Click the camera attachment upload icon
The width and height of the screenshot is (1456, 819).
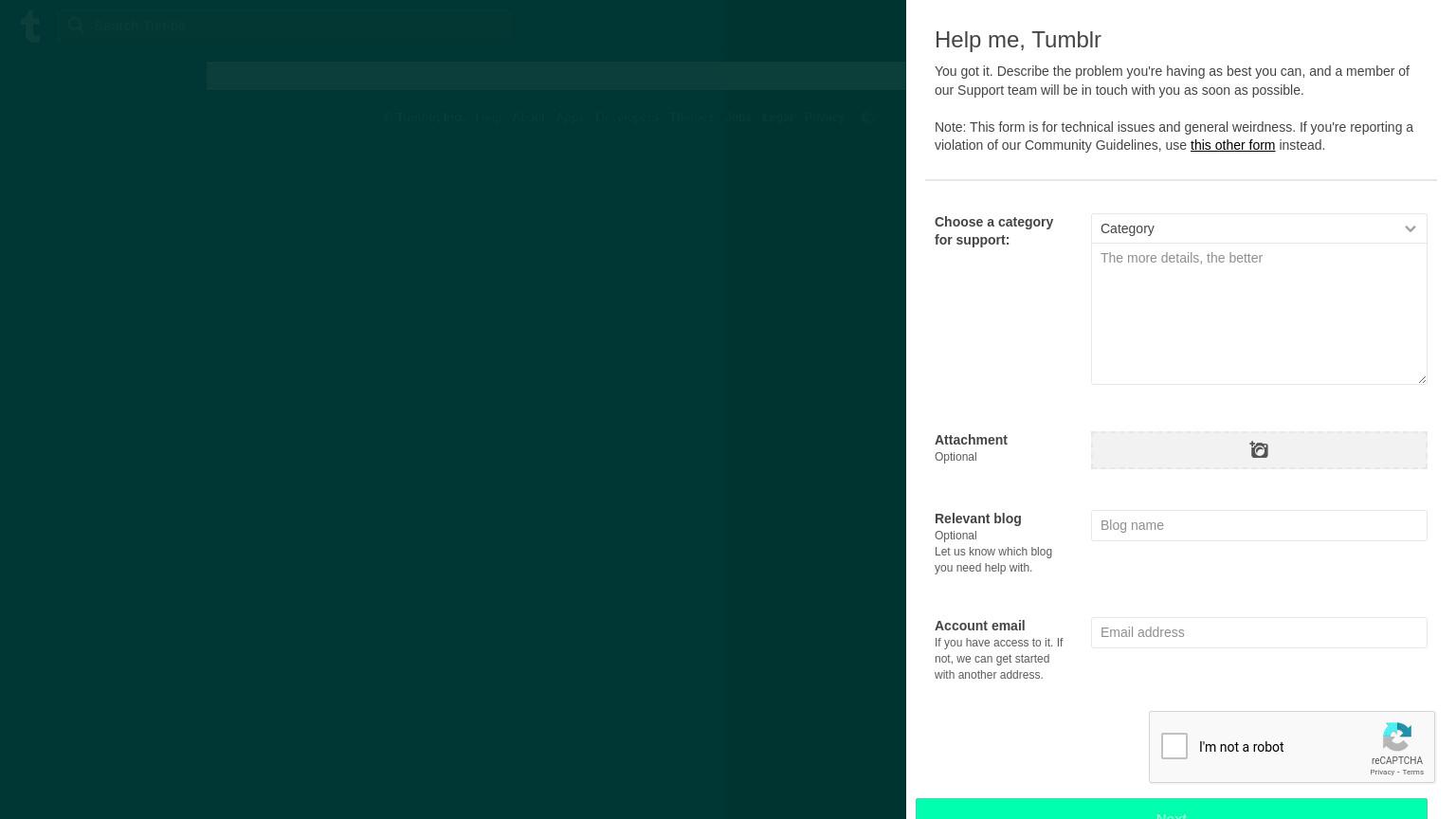click(x=1259, y=449)
